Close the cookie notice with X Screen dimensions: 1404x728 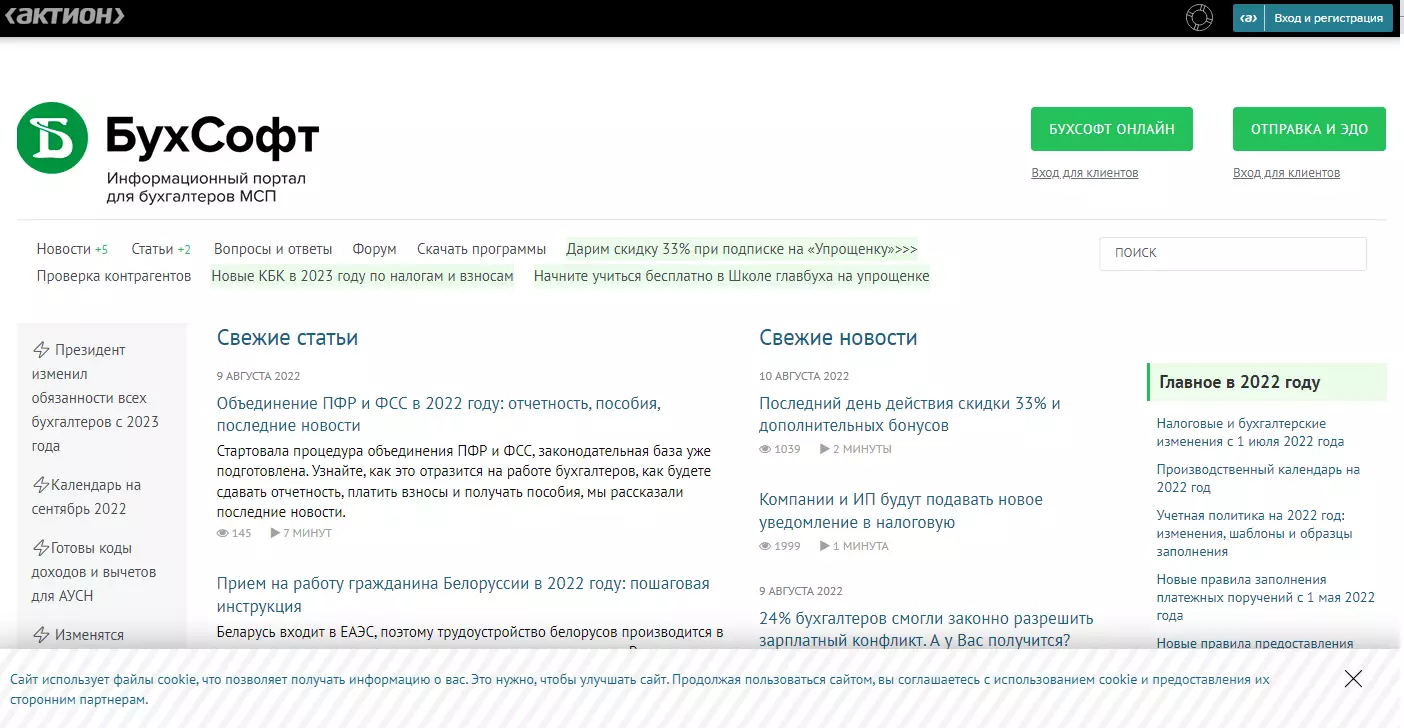1353,679
